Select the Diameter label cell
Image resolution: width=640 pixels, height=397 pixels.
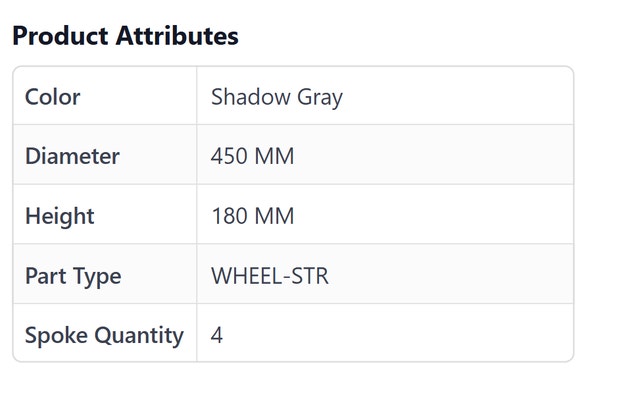click(105, 155)
